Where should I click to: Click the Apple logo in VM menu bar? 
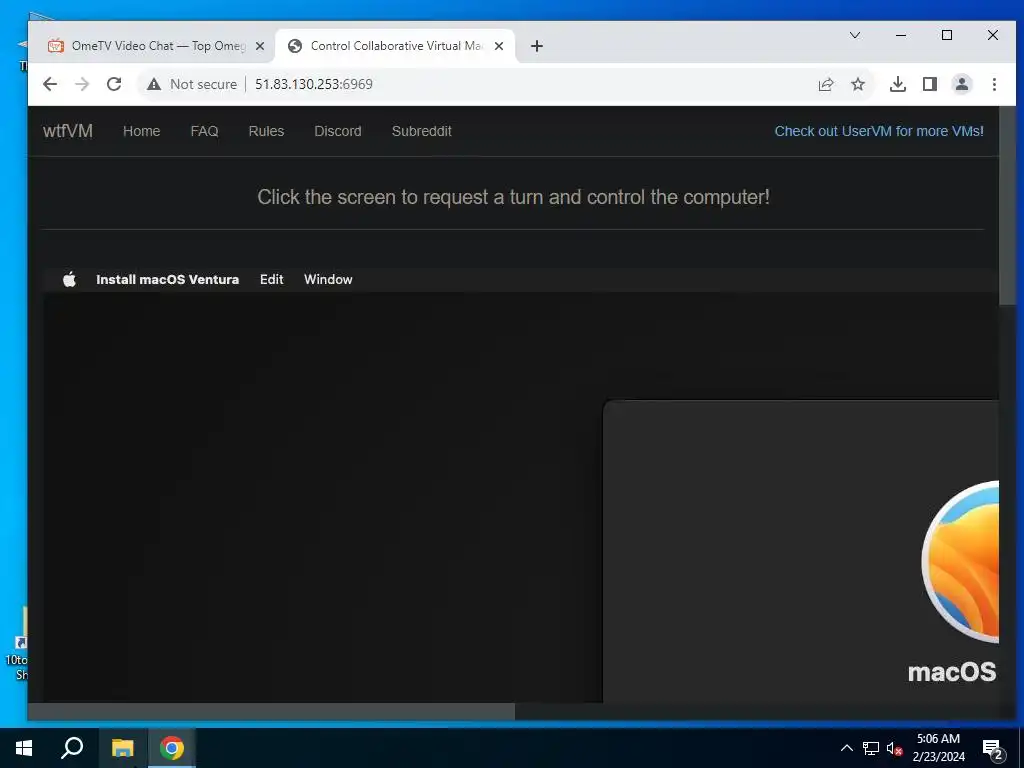(x=69, y=280)
